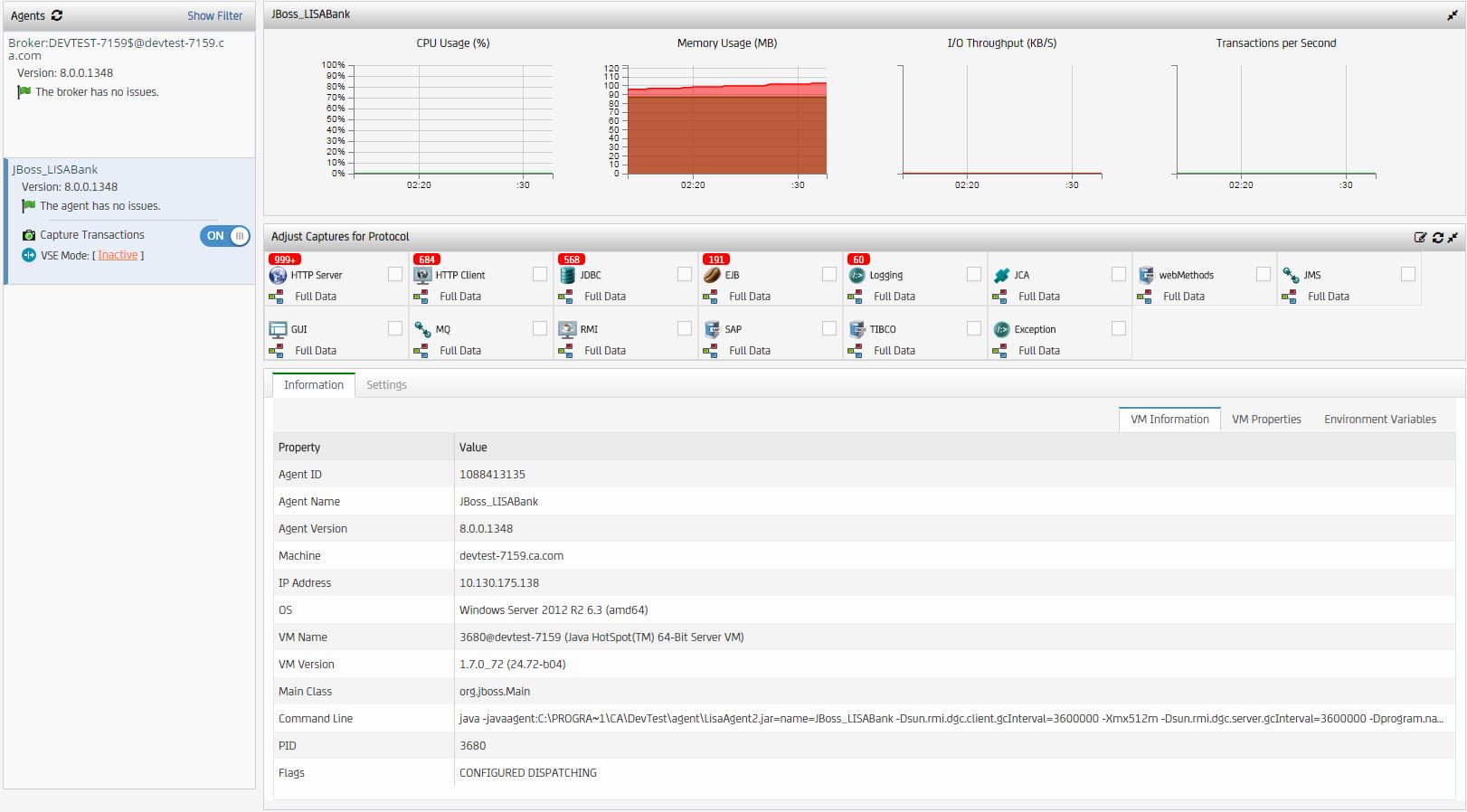Click the IP Address value 10.130.175.138
Viewport: 1467px width, 812px height.
tap(499, 583)
